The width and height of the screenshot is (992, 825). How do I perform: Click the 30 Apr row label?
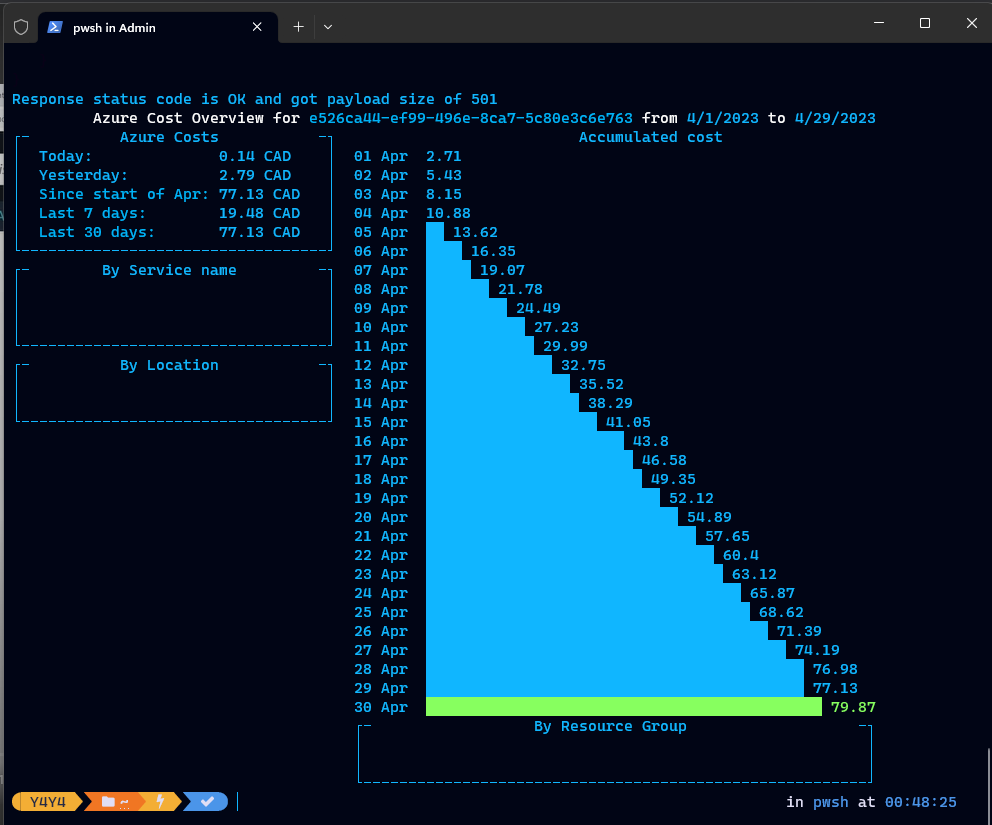pos(381,707)
